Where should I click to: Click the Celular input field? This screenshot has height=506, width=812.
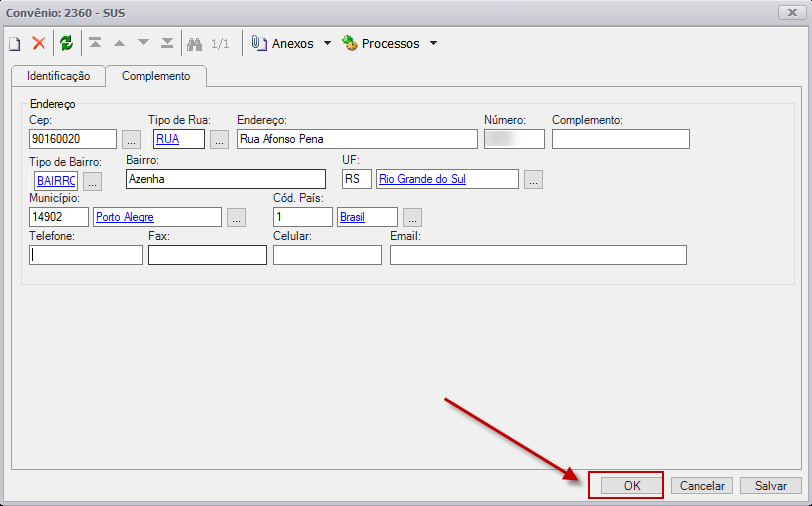327,255
